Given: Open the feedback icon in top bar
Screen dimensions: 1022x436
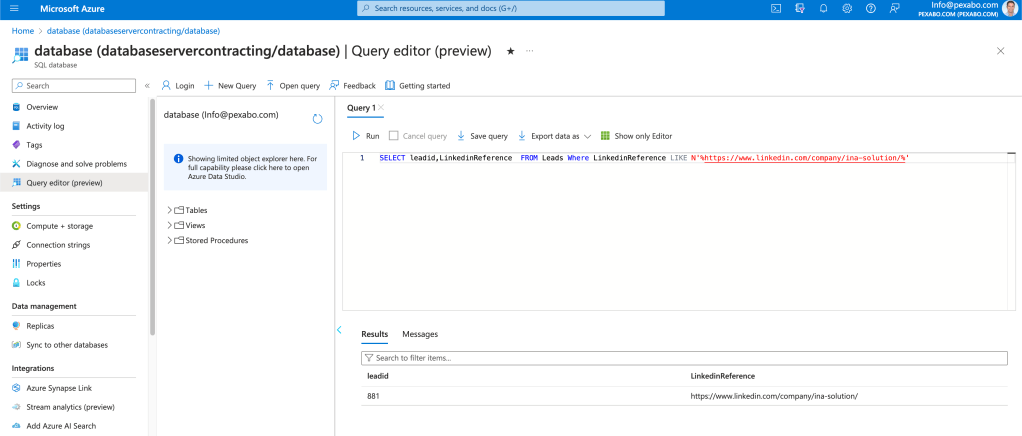Looking at the screenshot, I should pyautogui.click(x=894, y=8).
